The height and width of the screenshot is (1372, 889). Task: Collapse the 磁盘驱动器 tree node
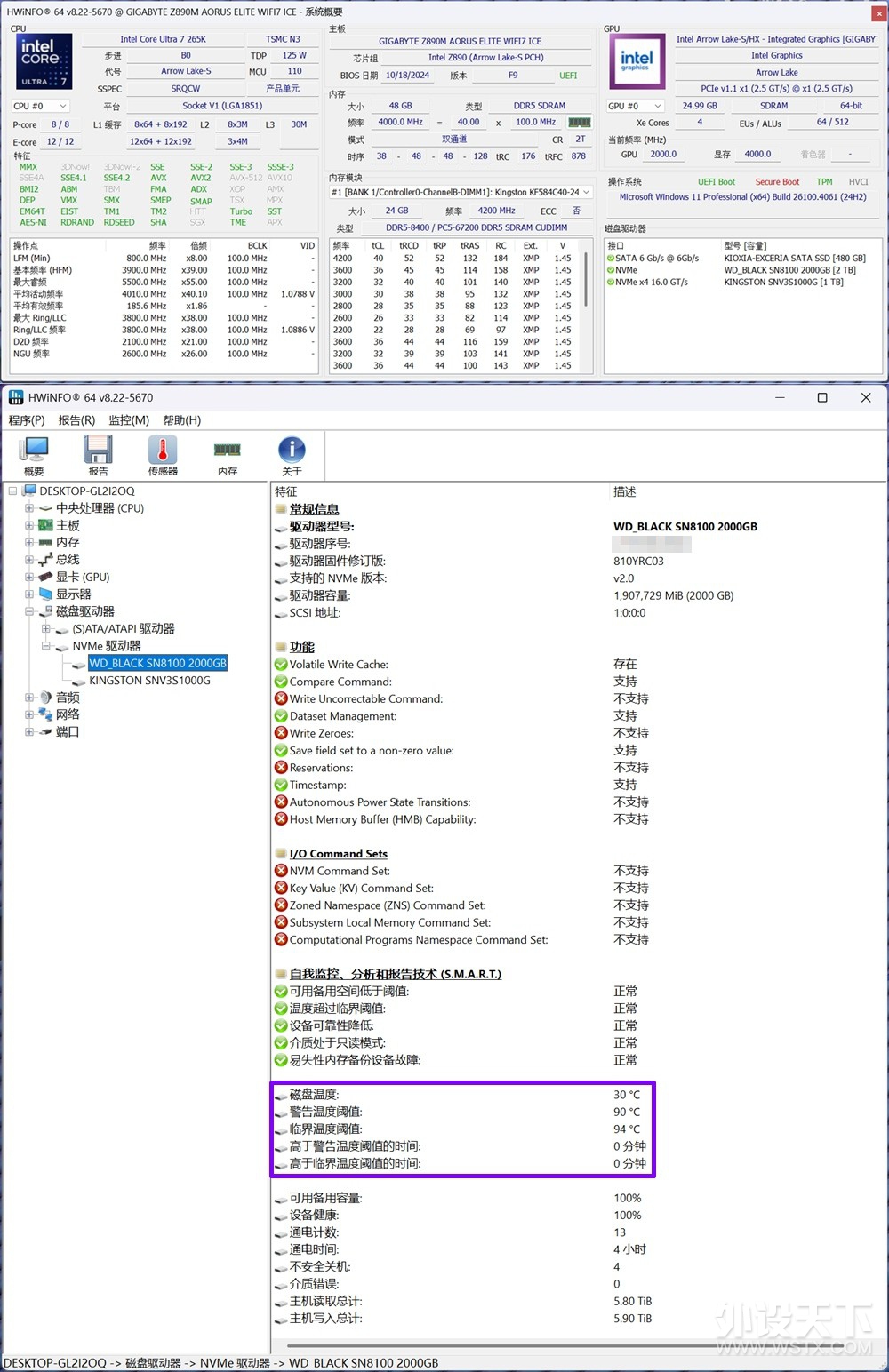[x=29, y=612]
